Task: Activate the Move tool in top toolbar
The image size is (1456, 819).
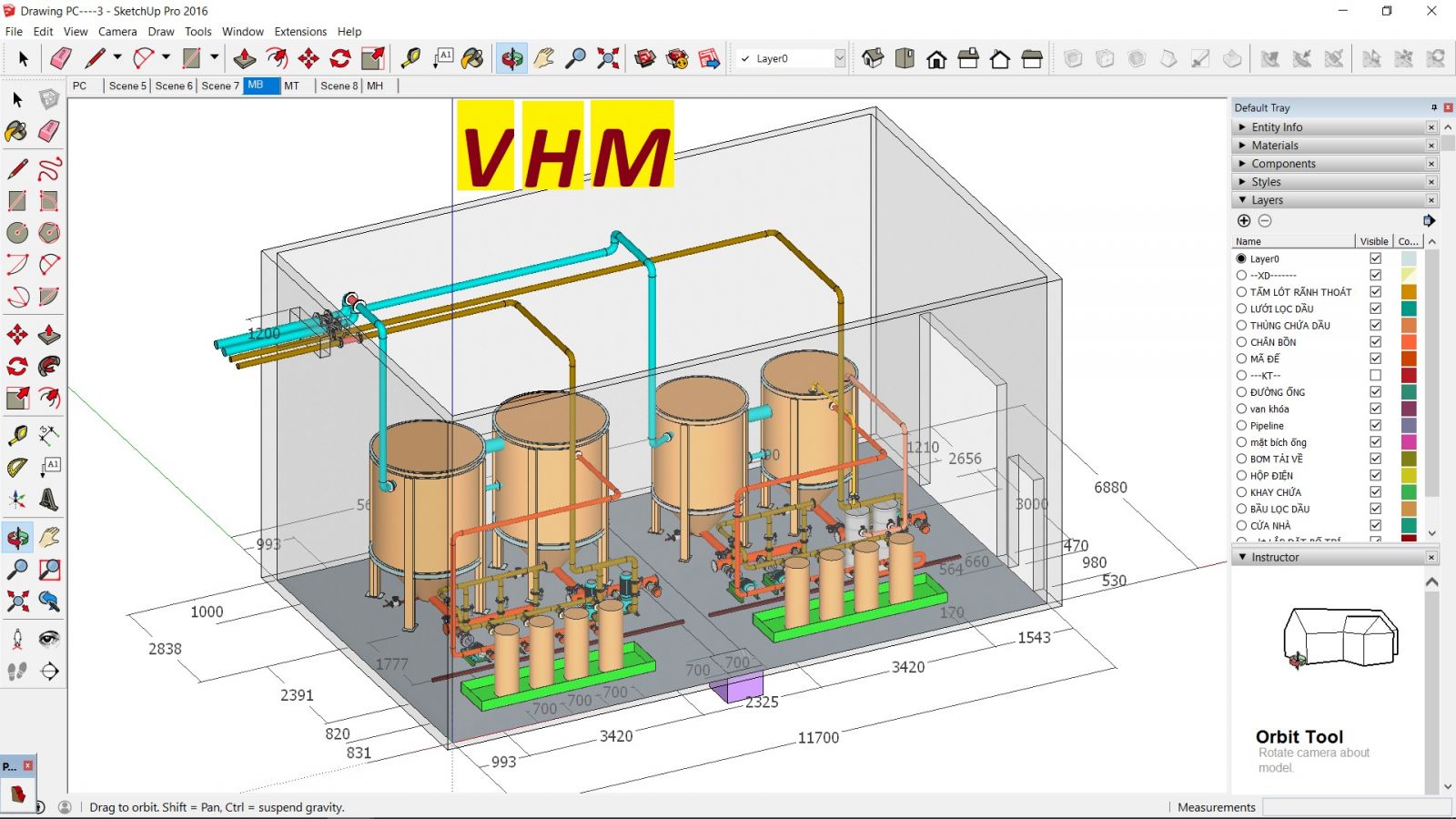Action: [308, 58]
